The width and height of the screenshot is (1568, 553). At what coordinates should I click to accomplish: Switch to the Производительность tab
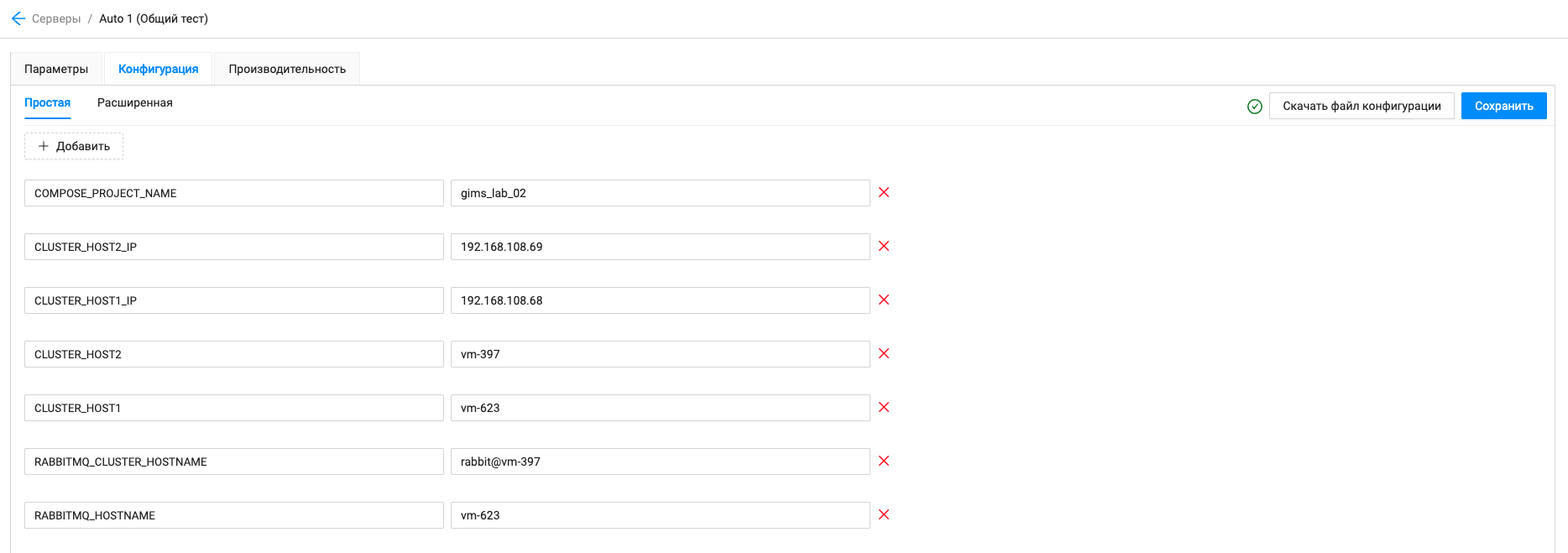pyautogui.click(x=287, y=69)
